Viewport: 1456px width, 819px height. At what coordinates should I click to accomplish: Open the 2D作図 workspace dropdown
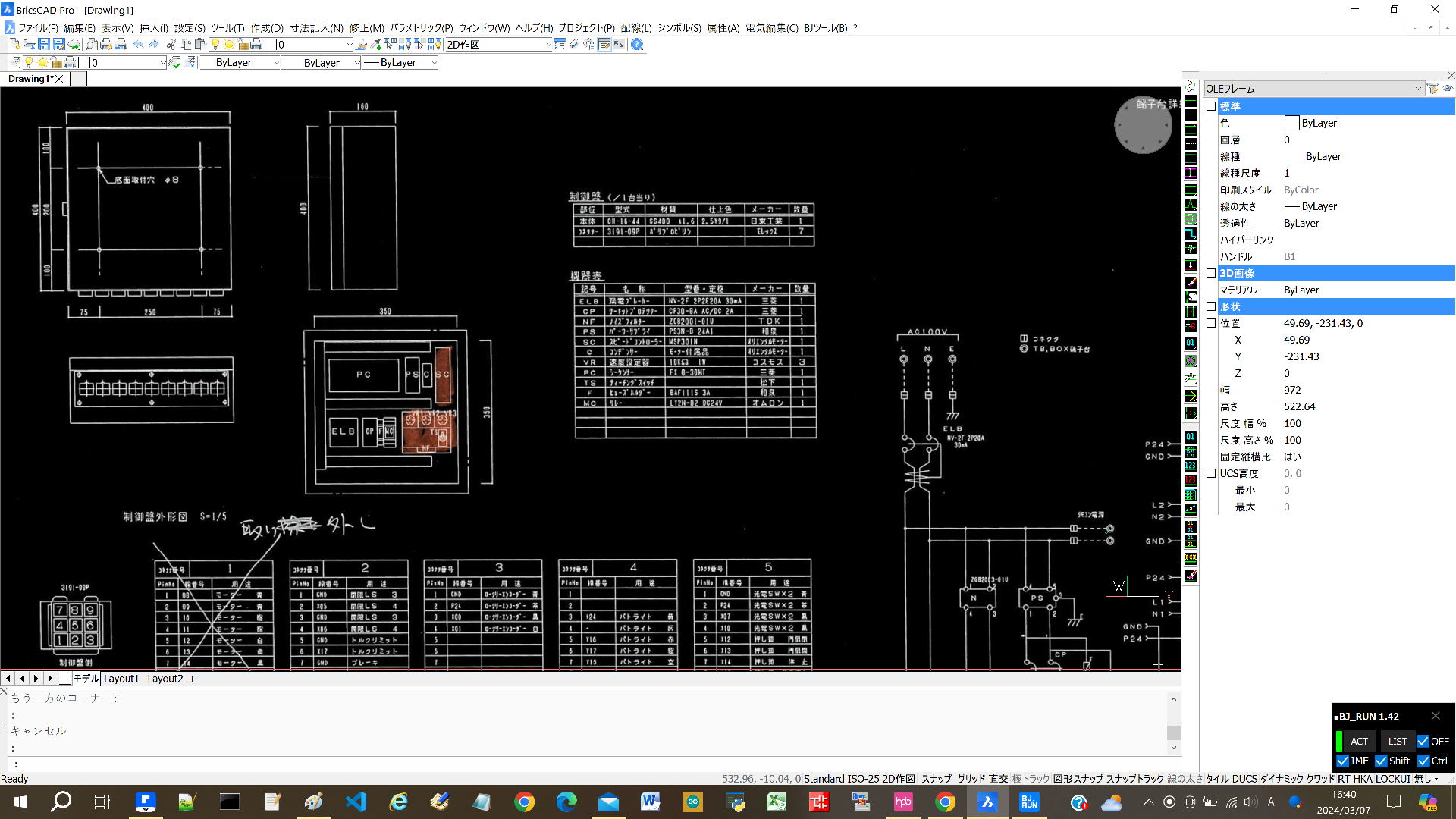(x=548, y=45)
